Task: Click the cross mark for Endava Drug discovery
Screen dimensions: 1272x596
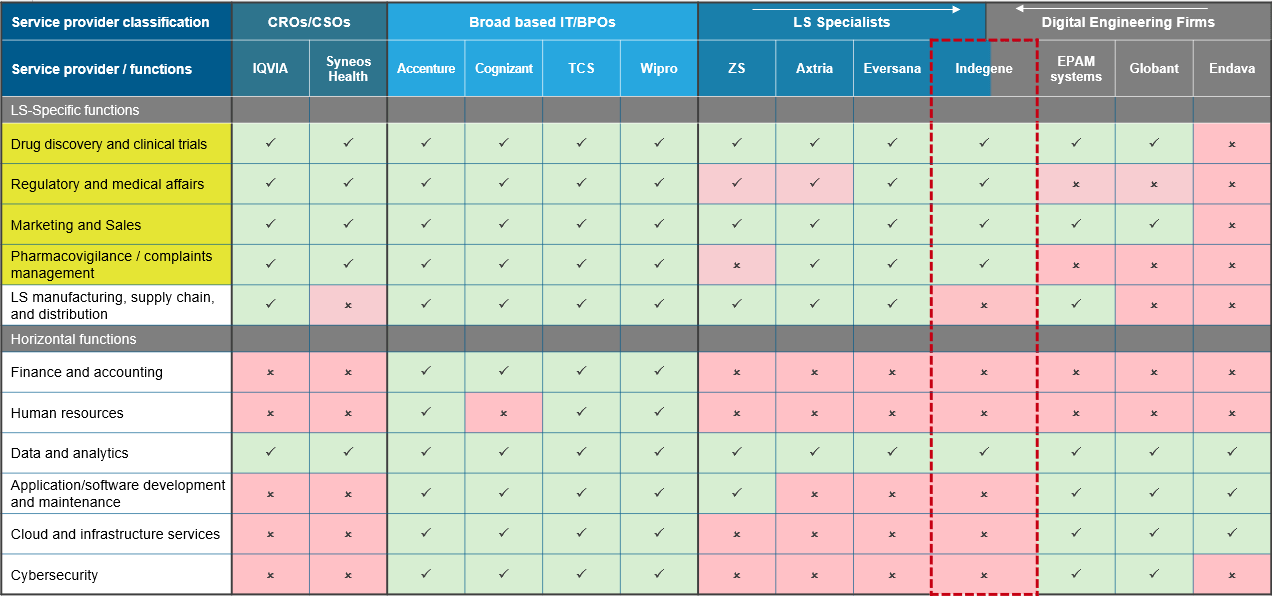Action: tap(1232, 144)
